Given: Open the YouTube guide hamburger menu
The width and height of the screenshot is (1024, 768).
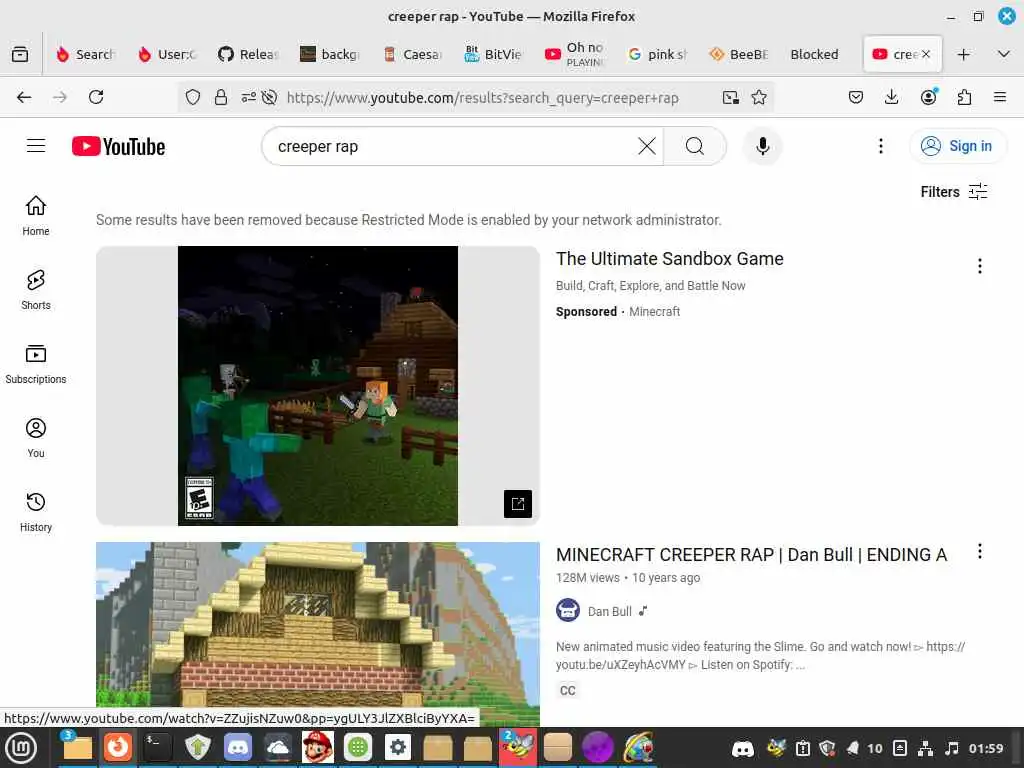Looking at the screenshot, I should tap(36, 146).
